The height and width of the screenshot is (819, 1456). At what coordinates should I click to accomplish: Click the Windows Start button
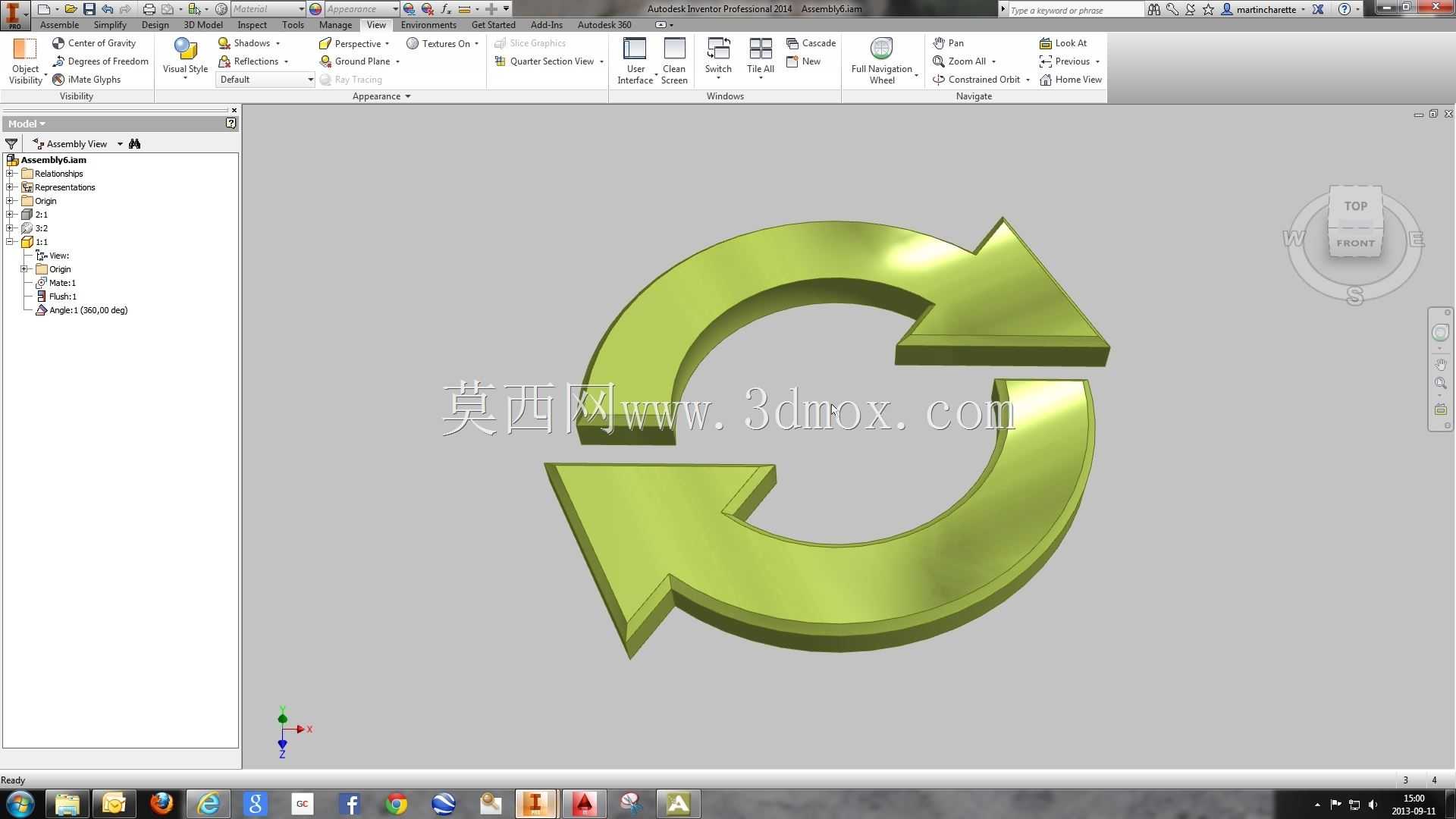[x=20, y=804]
